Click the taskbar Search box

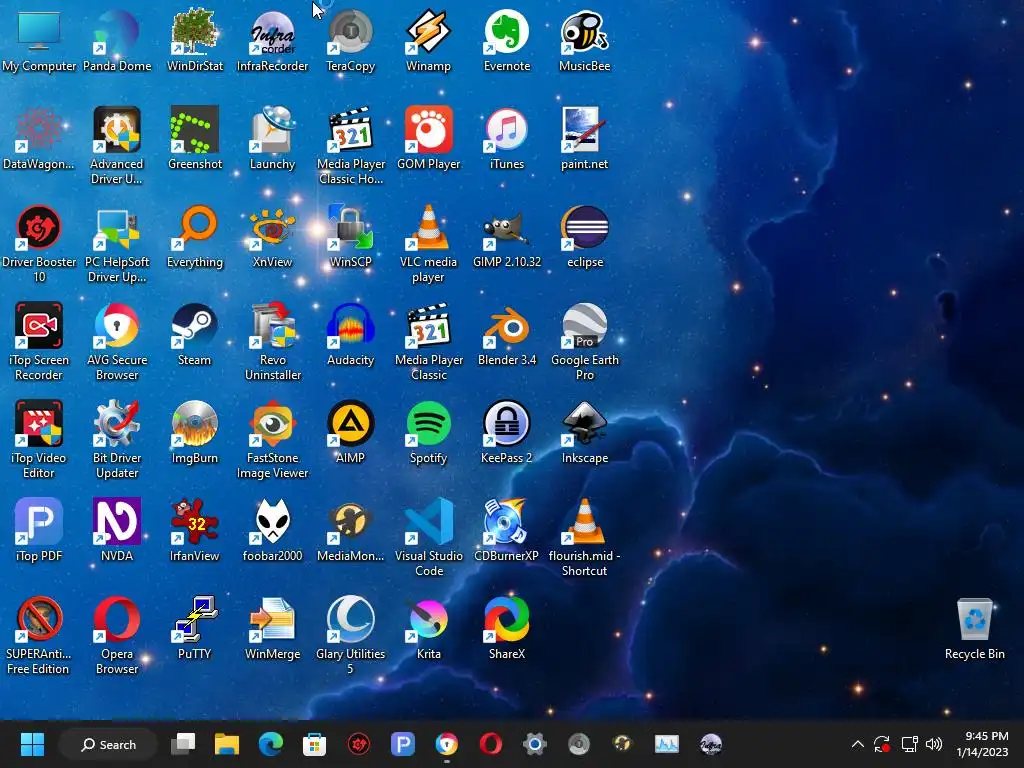point(108,744)
